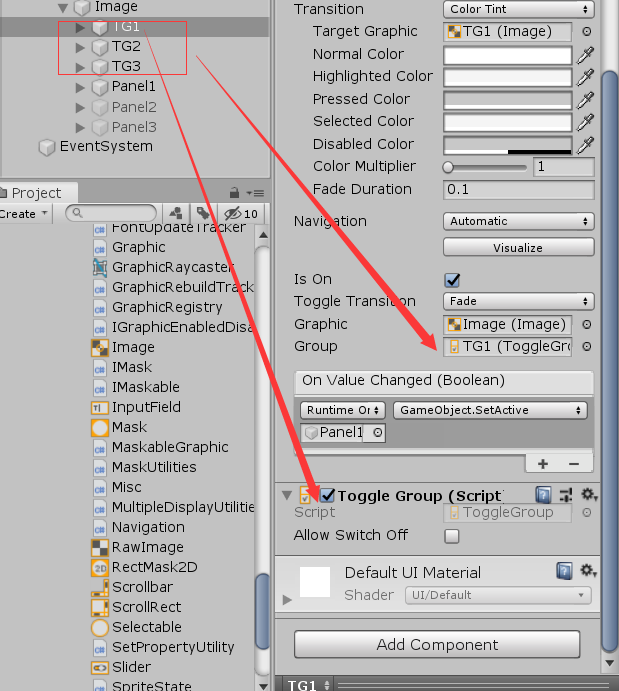Click the Color Multiplier value field
The image size is (619, 691).
coord(563,167)
